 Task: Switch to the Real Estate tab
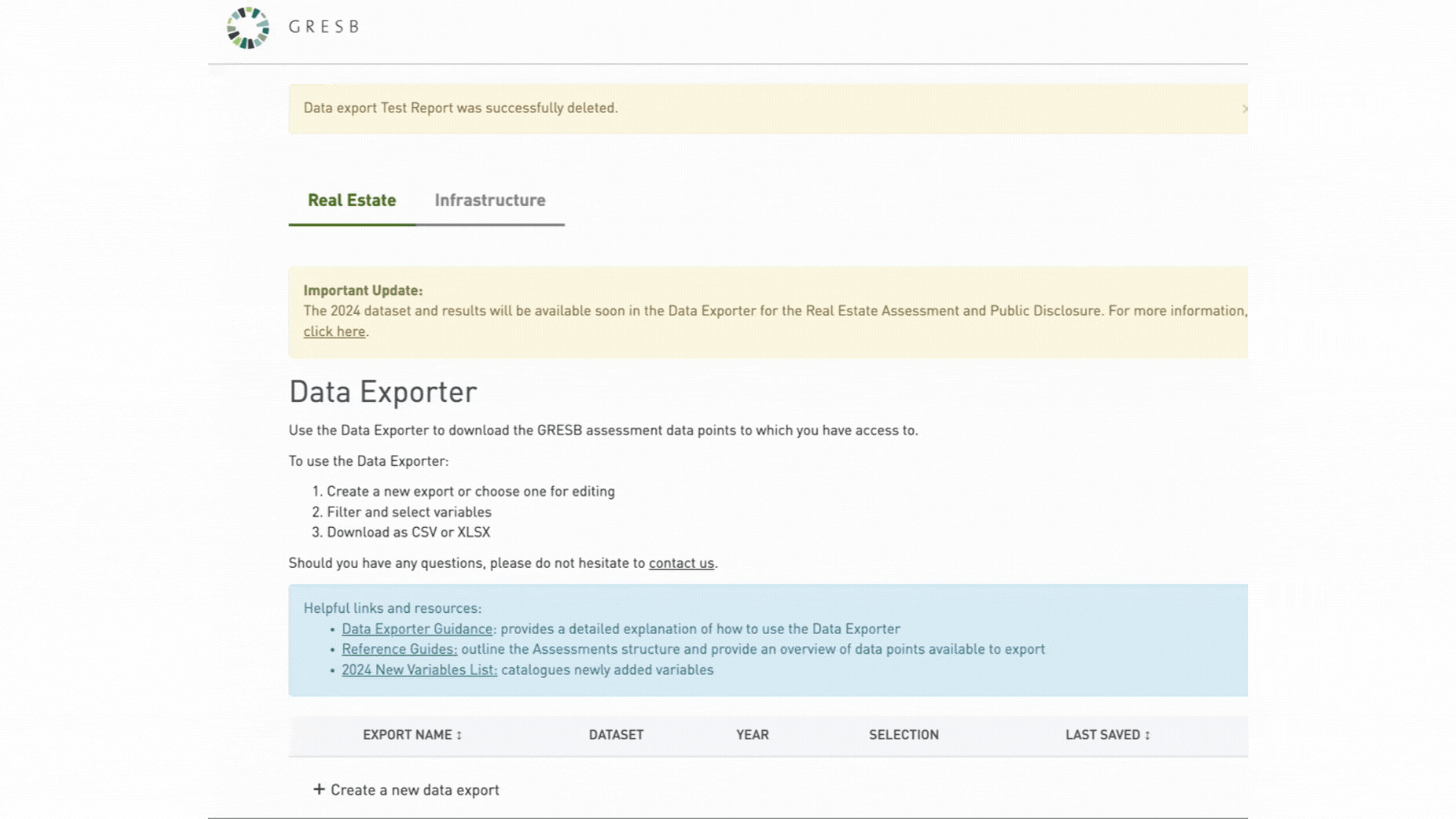(352, 200)
